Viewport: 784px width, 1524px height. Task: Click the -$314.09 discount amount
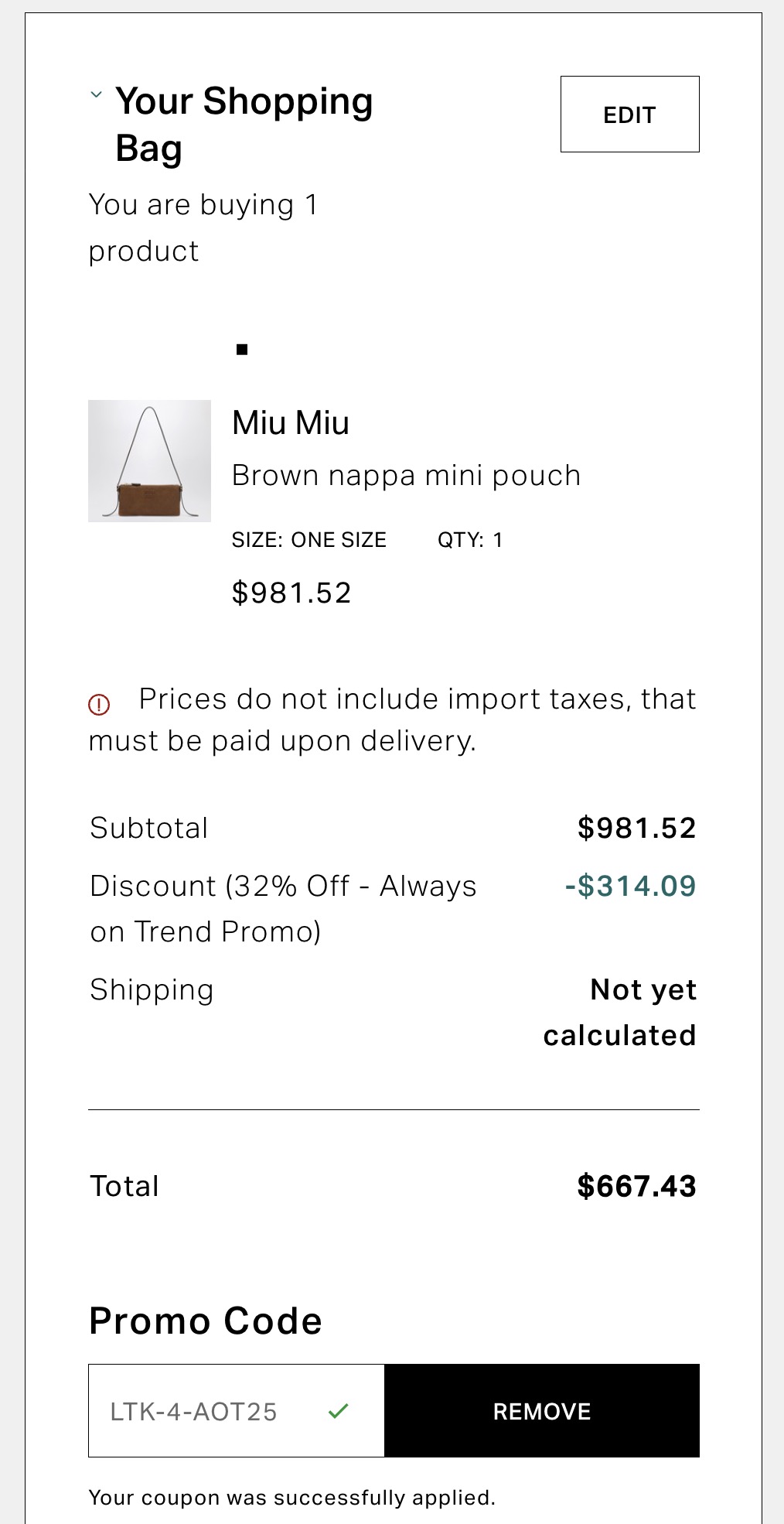(630, 886)
